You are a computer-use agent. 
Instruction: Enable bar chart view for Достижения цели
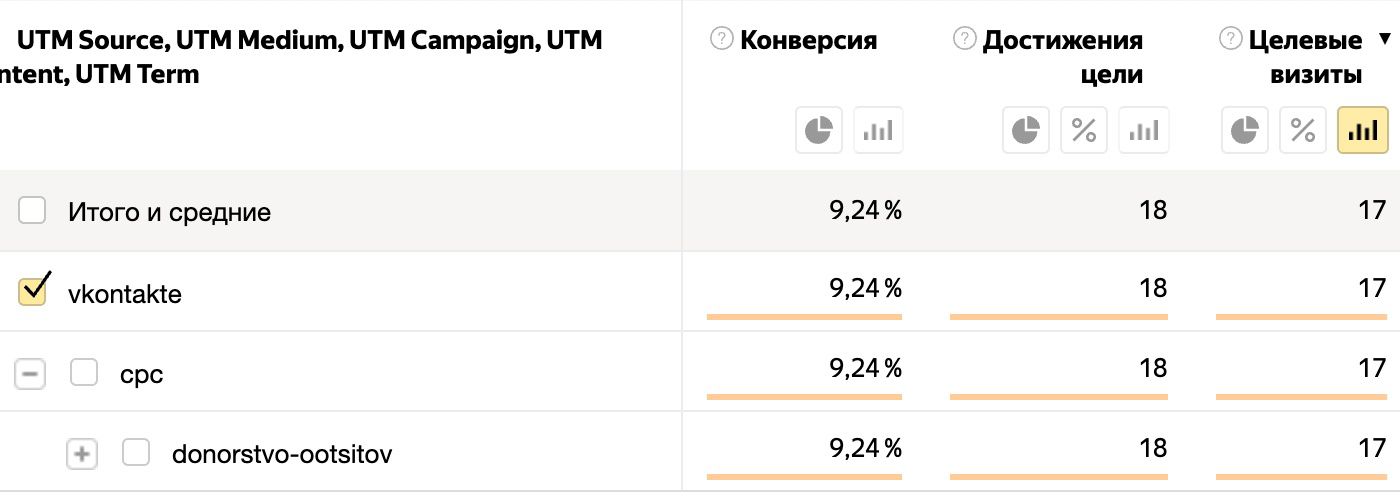[1143, 130]
